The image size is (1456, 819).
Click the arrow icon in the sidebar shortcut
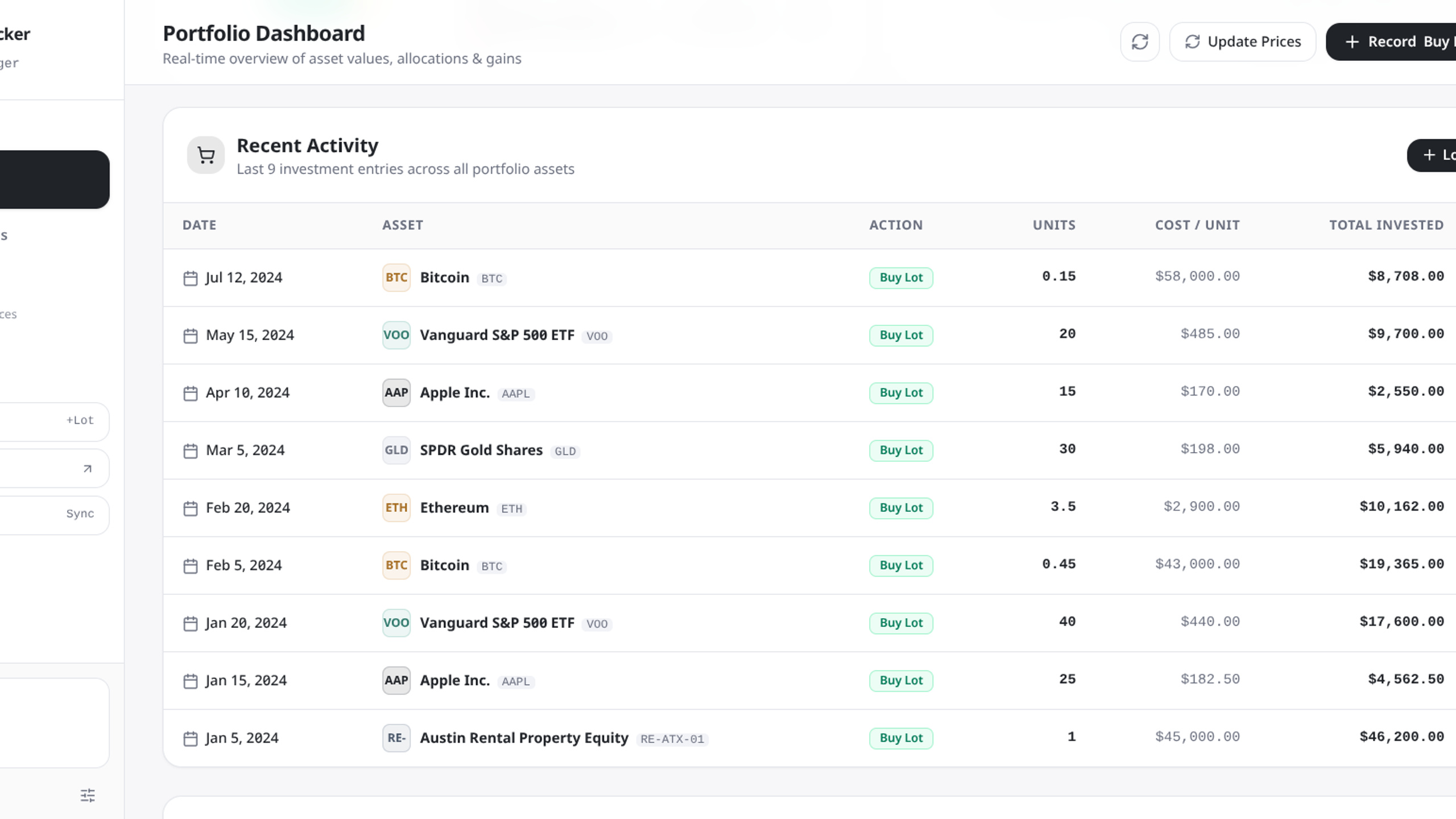point(87,469)
